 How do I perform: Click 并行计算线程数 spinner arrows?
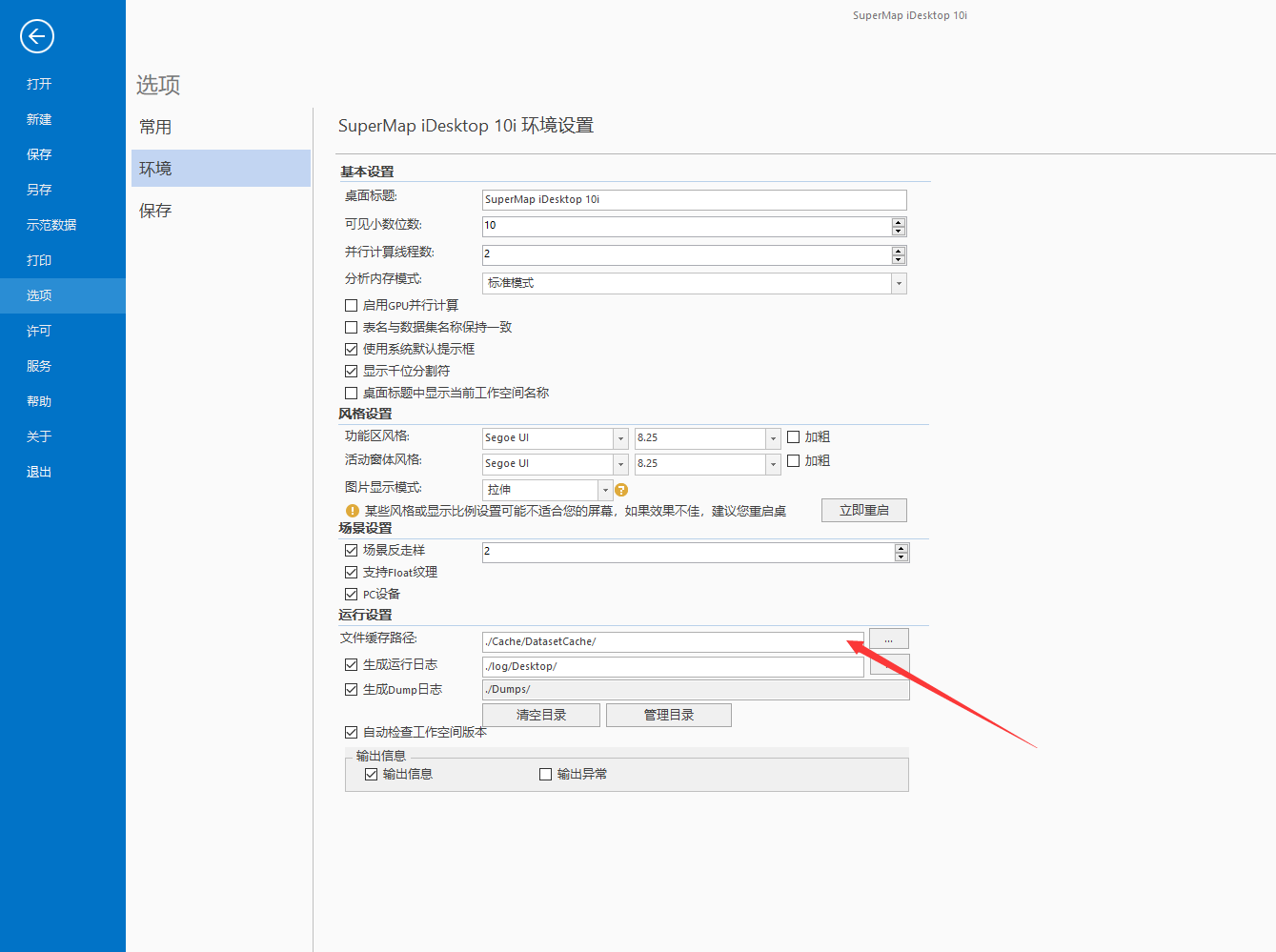pos(899,255)
